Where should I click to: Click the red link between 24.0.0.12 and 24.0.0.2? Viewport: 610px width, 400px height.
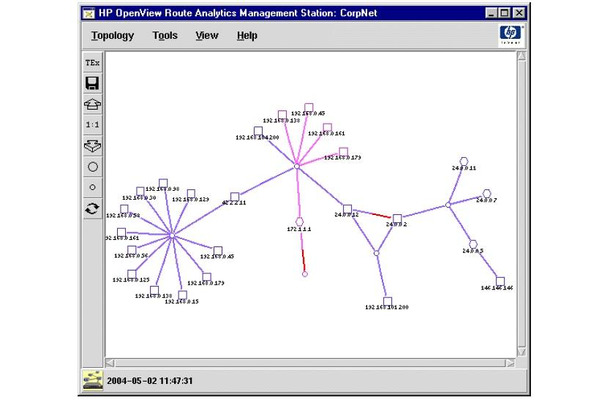(x=380, y=215)
